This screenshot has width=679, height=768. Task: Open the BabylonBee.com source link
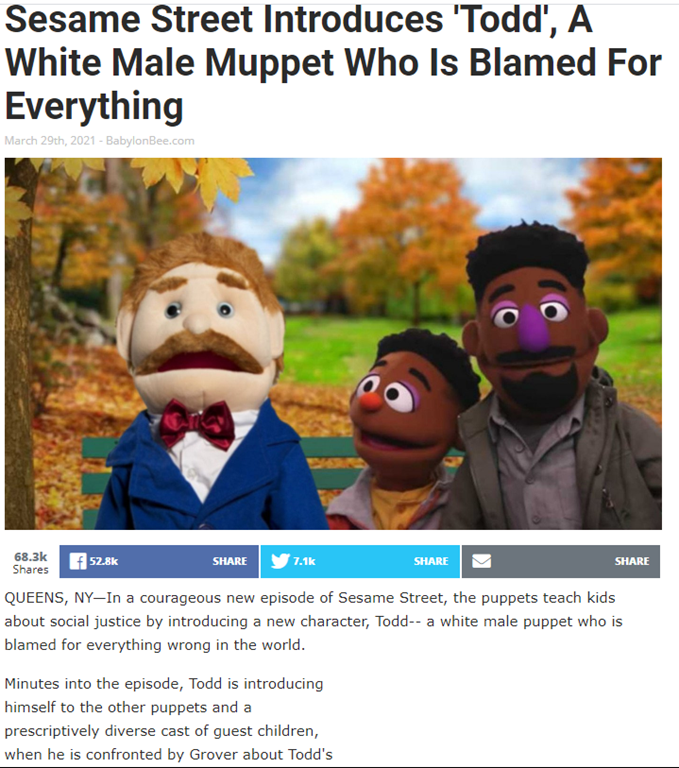click(150, 141)
